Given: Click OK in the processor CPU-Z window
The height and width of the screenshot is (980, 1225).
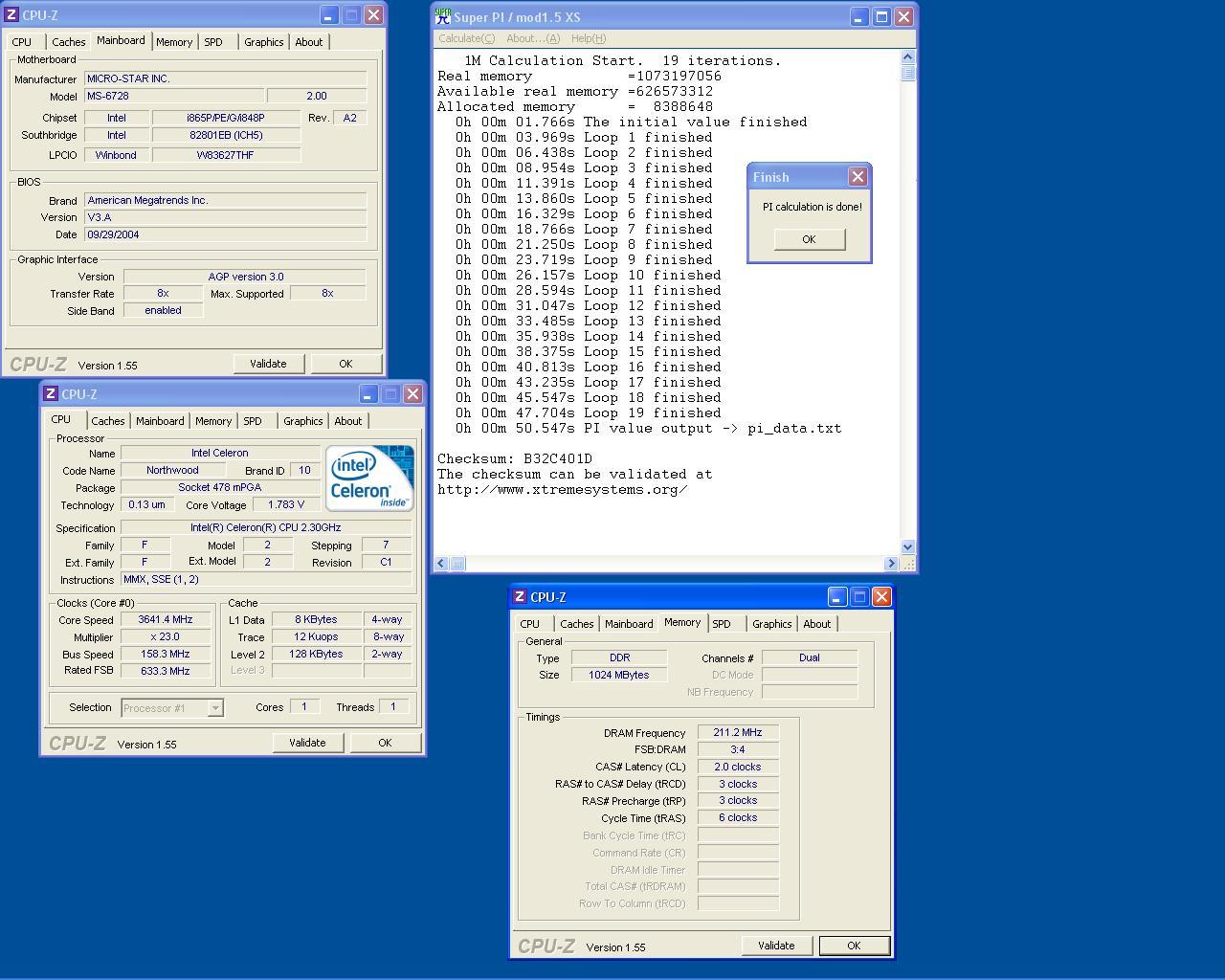Looking at the screenshot, I should tap(385, 743).
